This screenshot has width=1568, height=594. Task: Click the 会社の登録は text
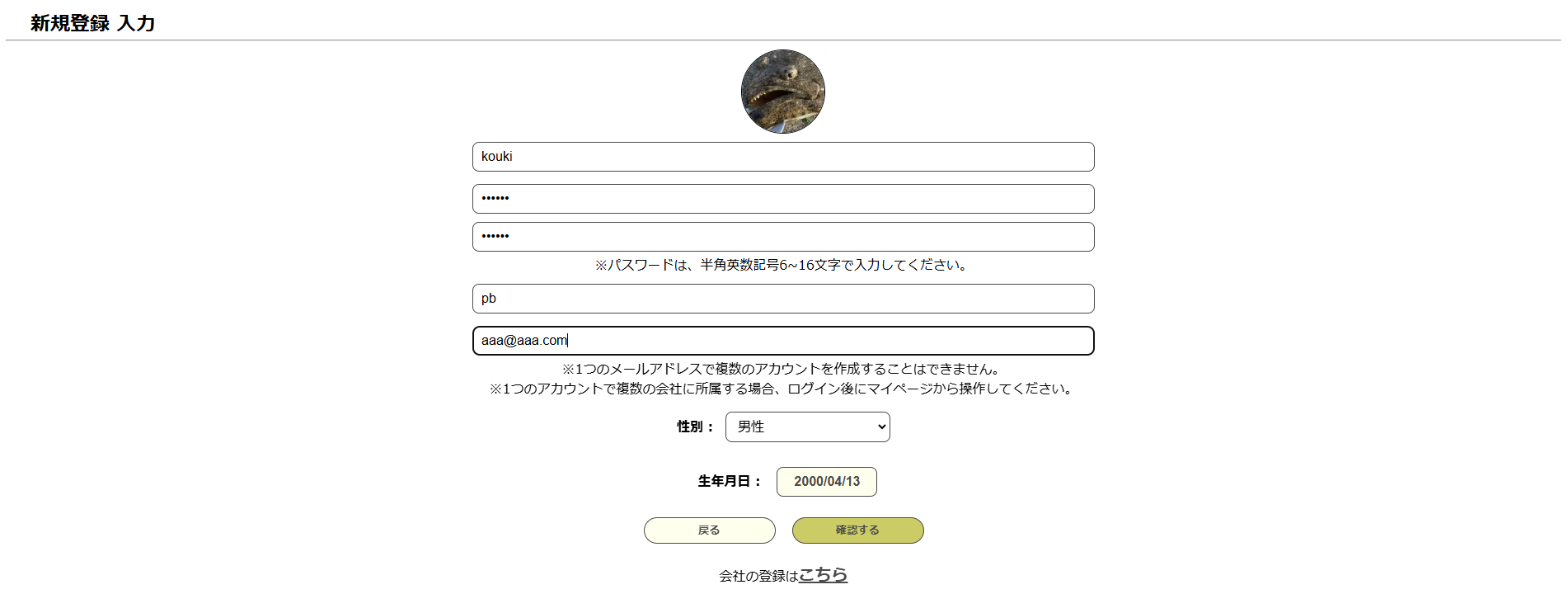pyautogui.click(x=758, y=576)
